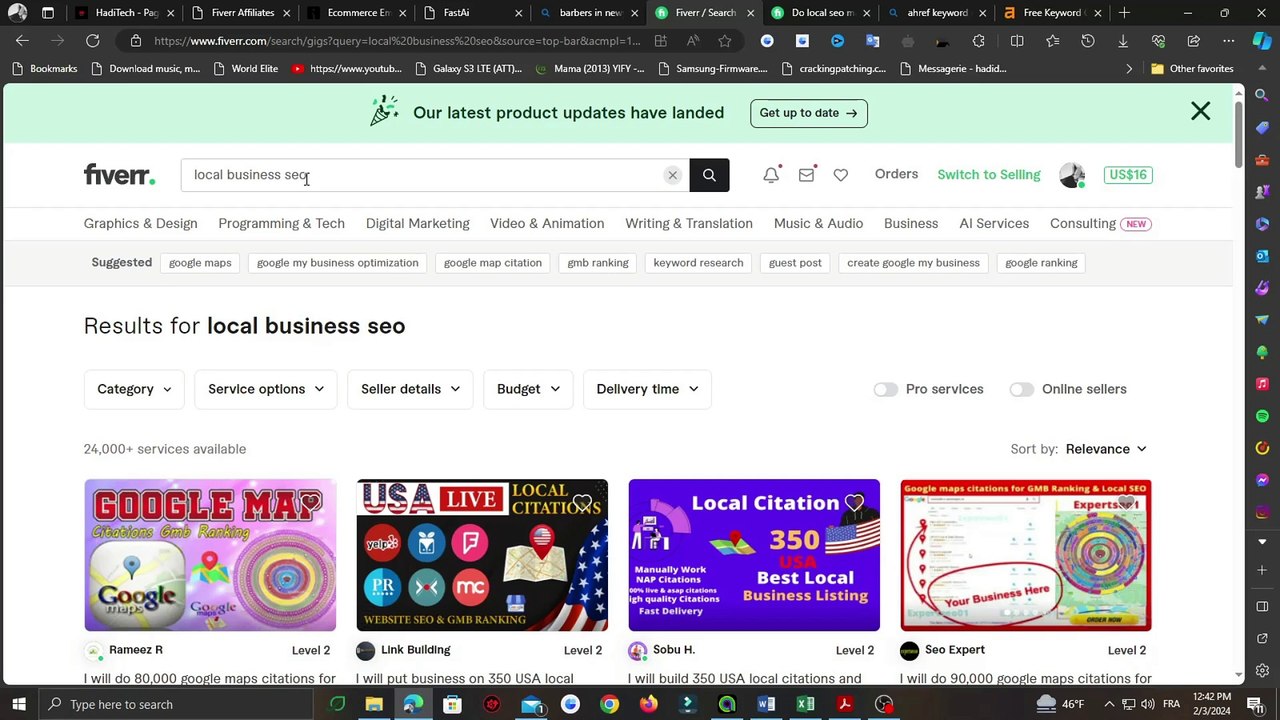The image size is (1280, 720).
Task: Select the keyword research suggestion
Action: pos(698,263)
